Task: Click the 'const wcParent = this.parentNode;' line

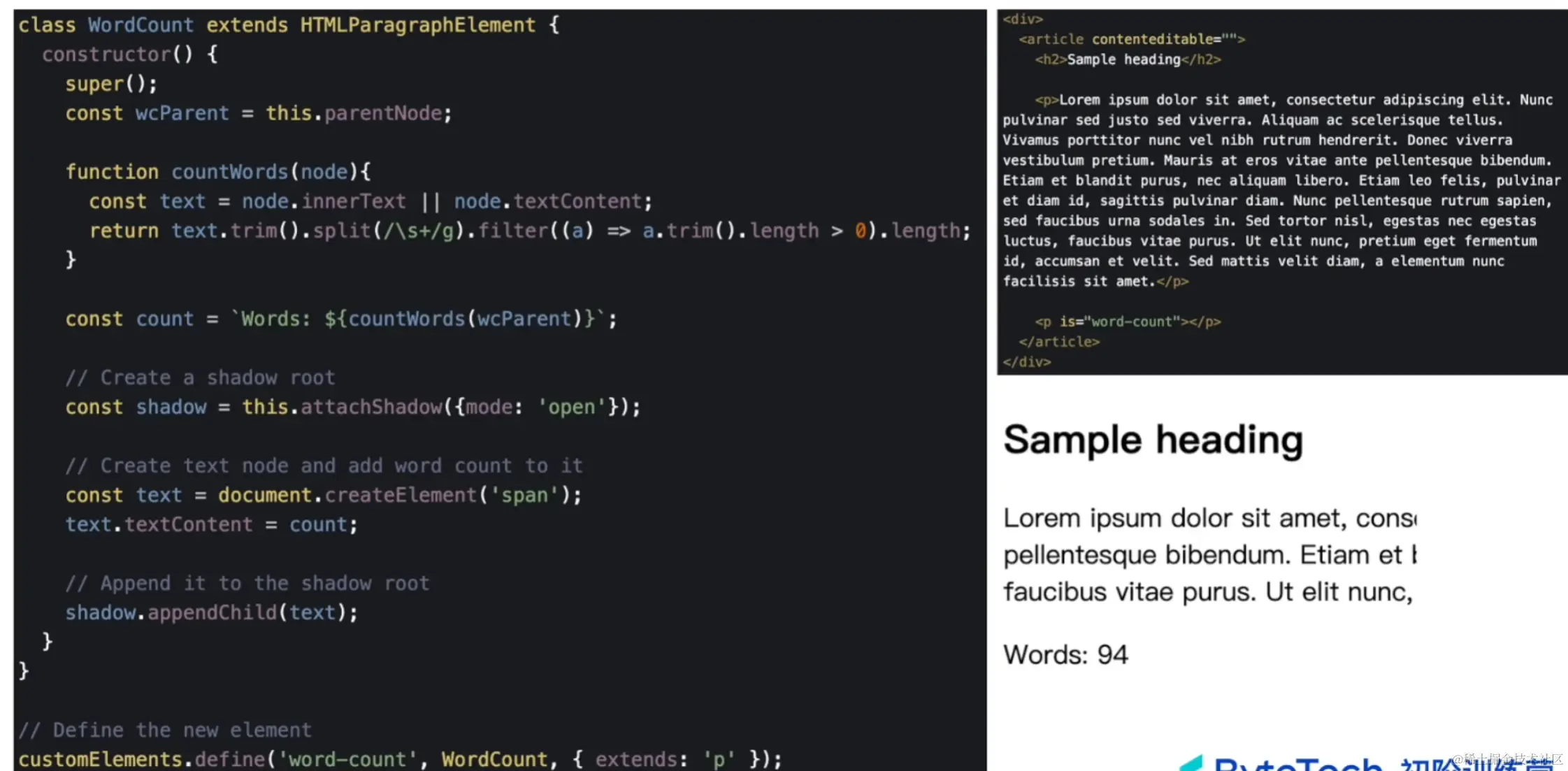Action: click(259, 113)
